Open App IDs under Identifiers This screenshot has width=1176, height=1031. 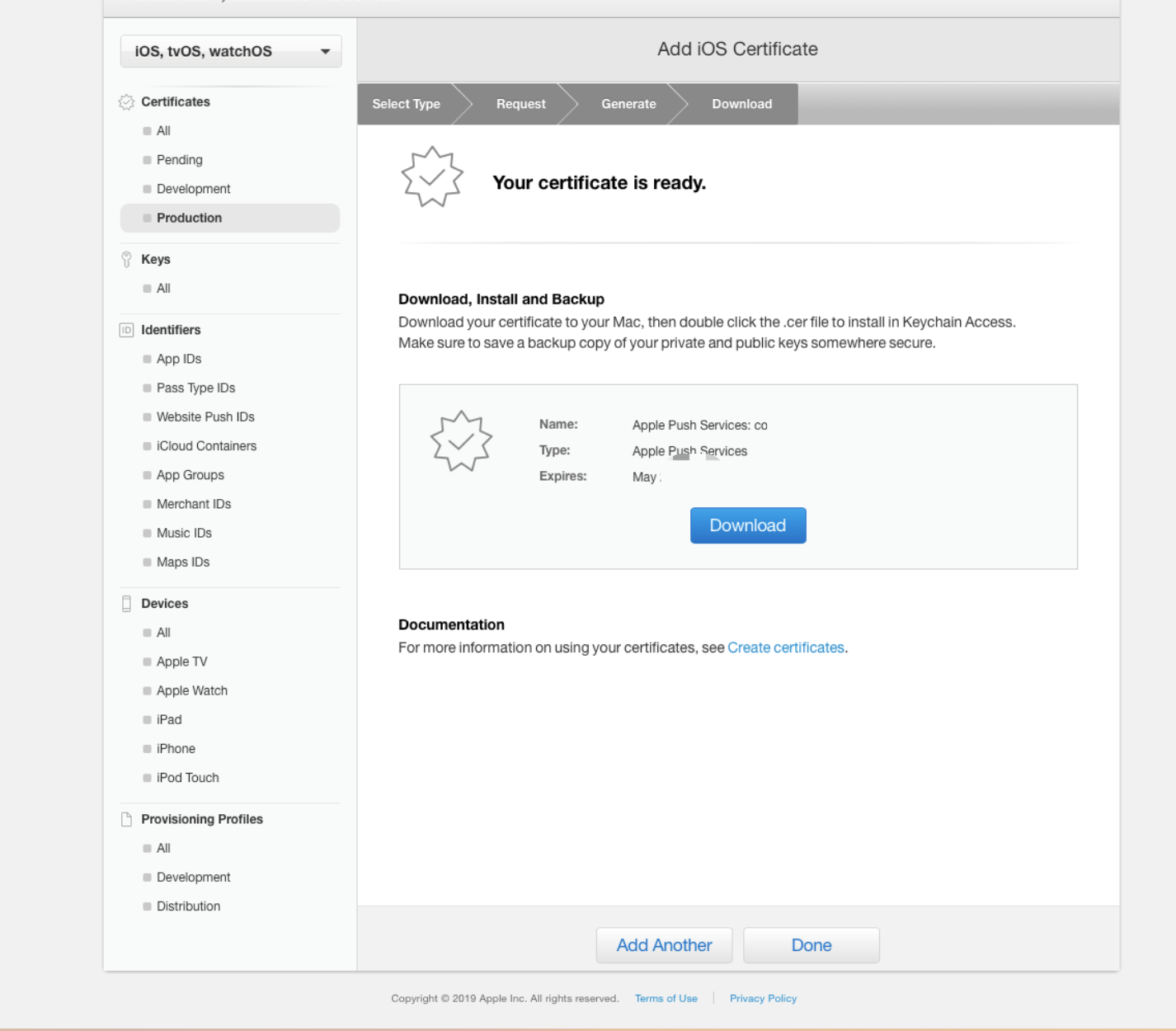coord(179,359)
